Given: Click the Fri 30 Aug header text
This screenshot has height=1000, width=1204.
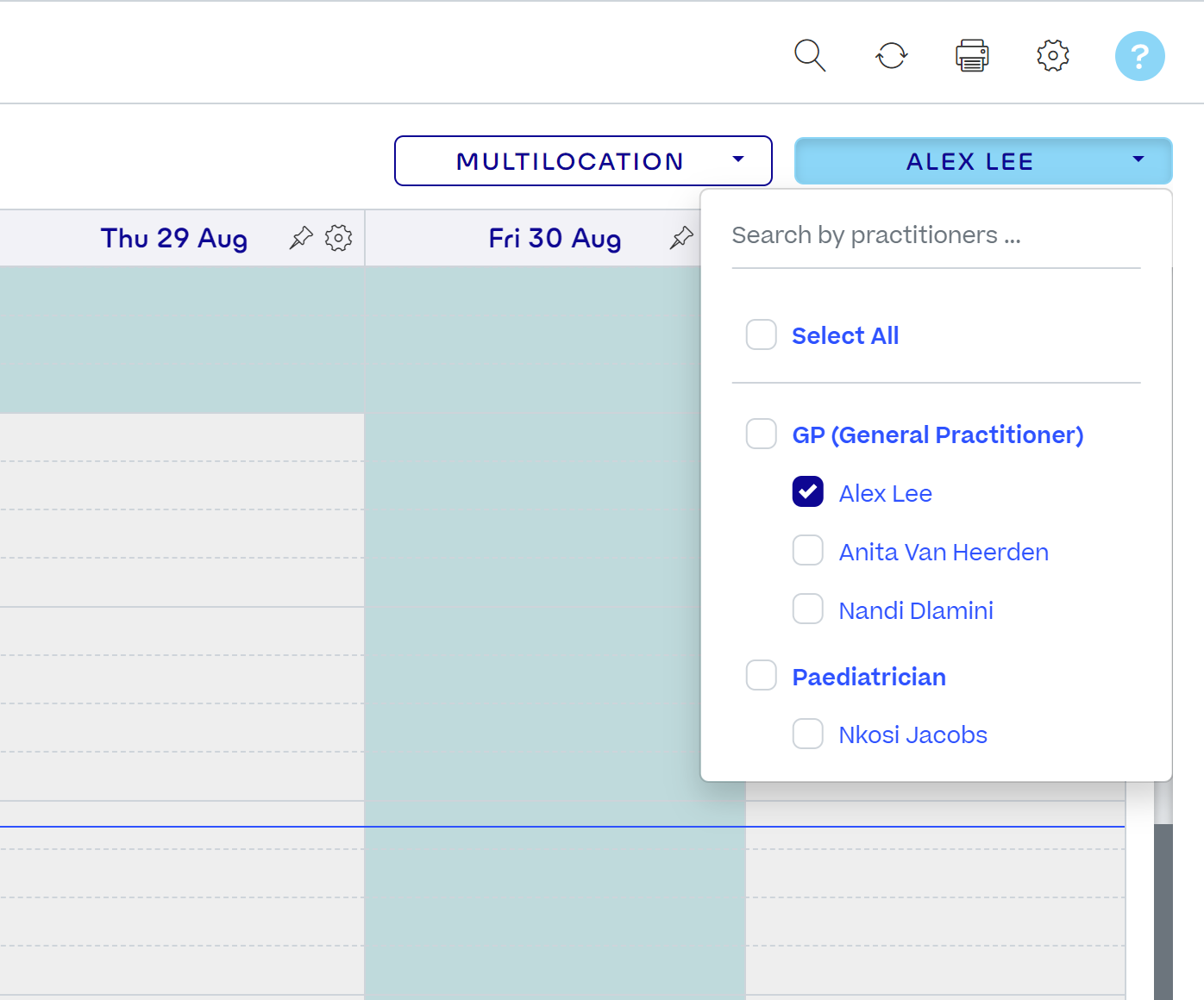Looking at the screenshot, I should [555, 239].
